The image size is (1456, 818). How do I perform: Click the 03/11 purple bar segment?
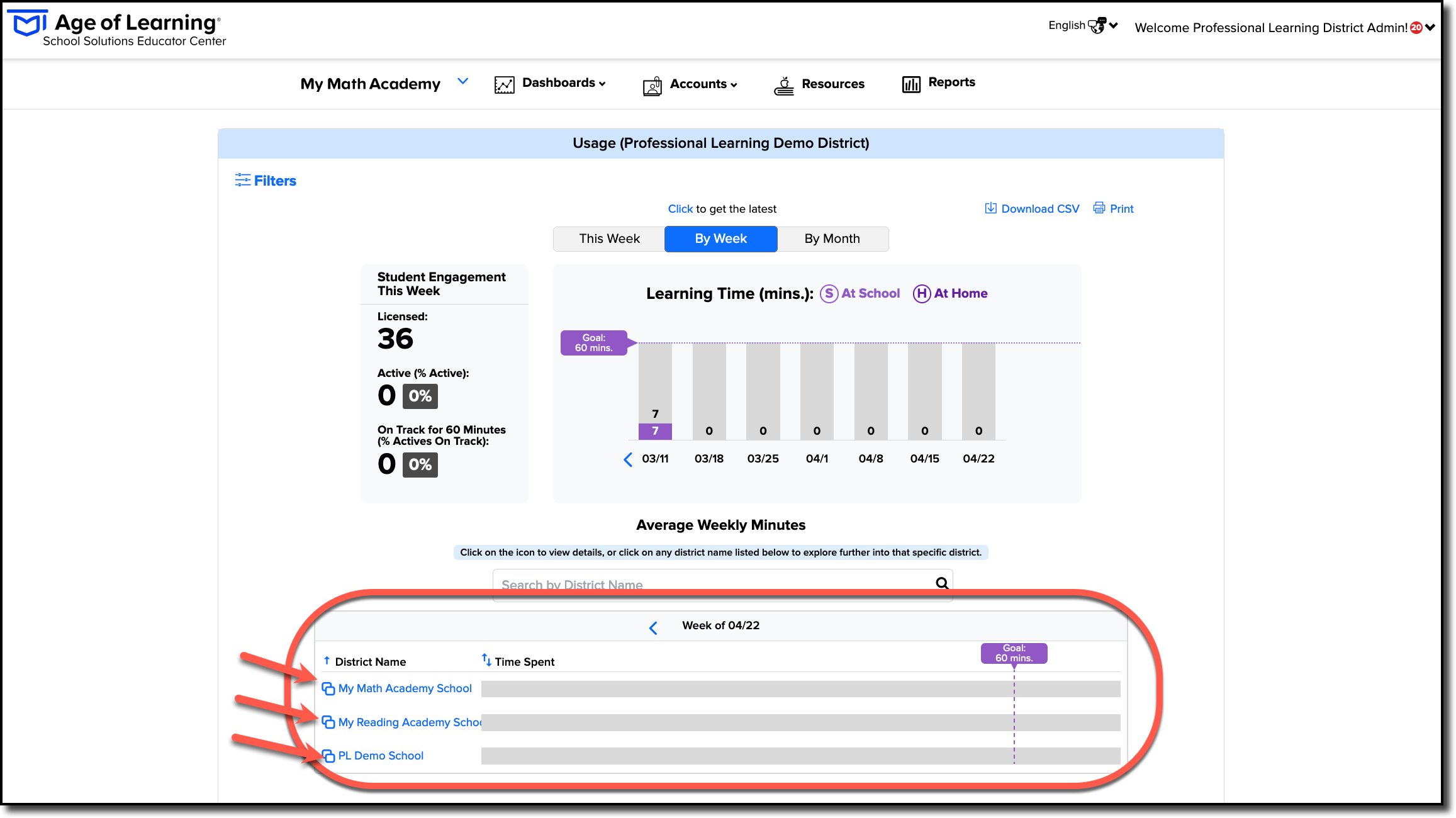(655, 431)
